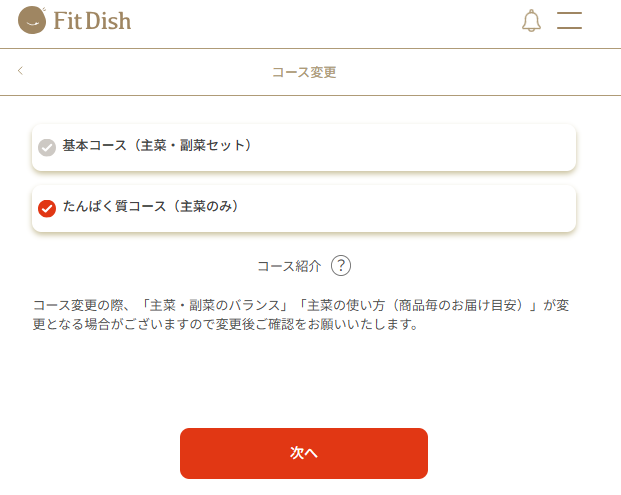Open the notification bell
Viewport: 621px width, 495px height.
pyautogui.click(x=531, y=21)
